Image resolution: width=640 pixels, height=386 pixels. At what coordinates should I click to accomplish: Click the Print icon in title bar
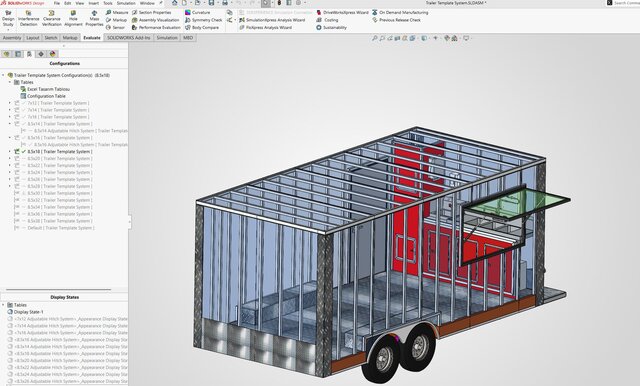pos(224,3)
